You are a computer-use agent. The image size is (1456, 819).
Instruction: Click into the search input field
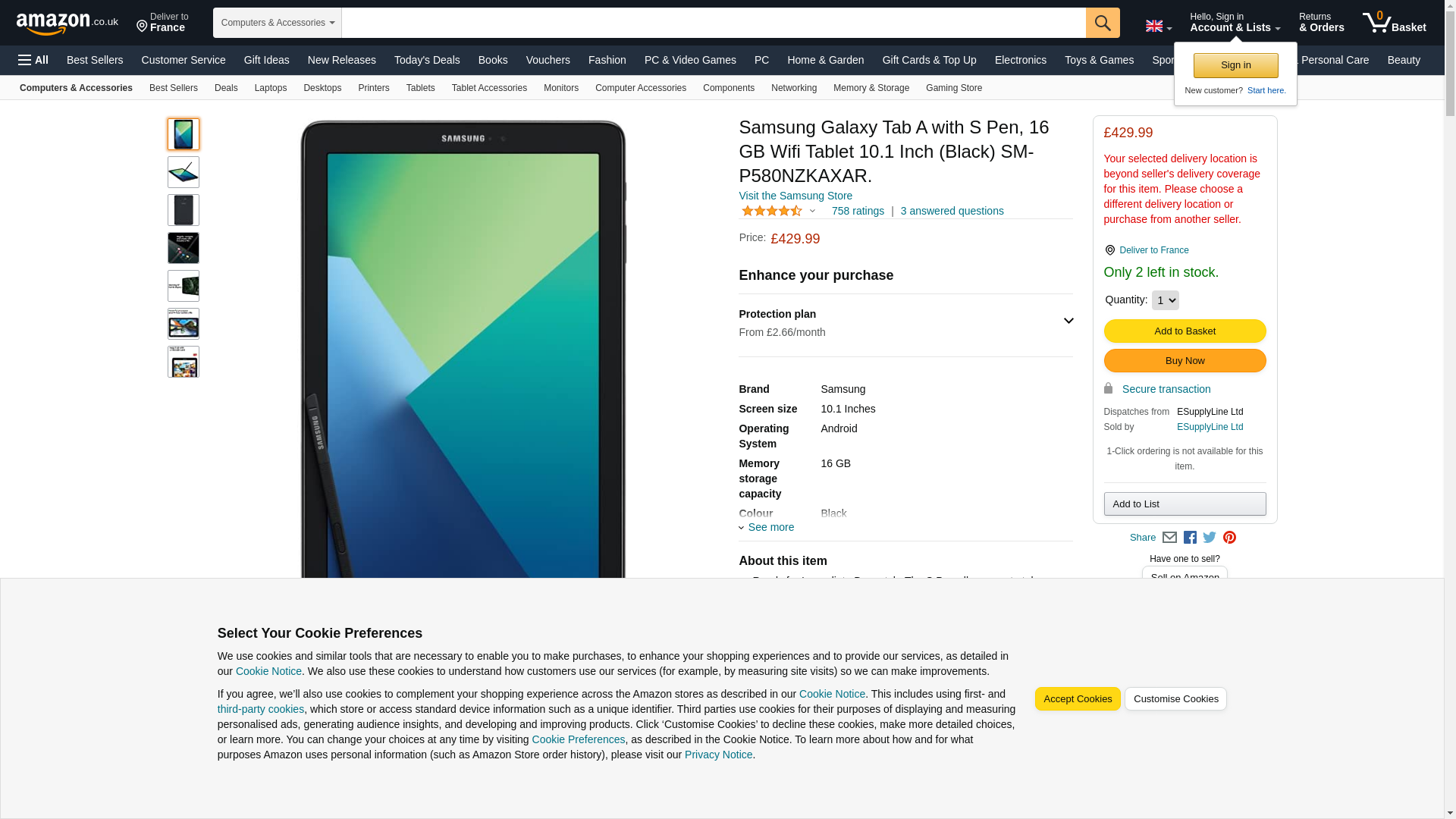[714, 23]
